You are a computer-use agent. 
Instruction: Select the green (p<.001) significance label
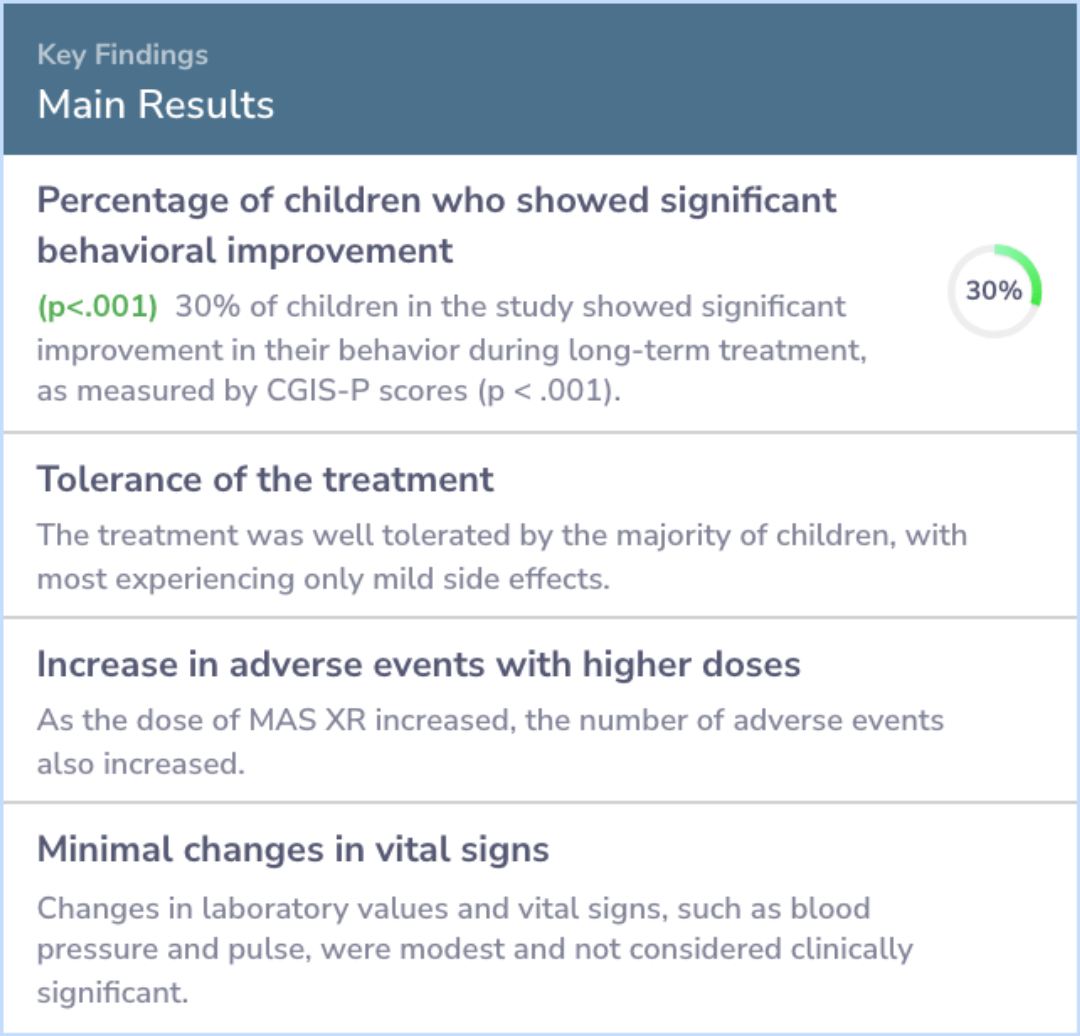(97, 307)
